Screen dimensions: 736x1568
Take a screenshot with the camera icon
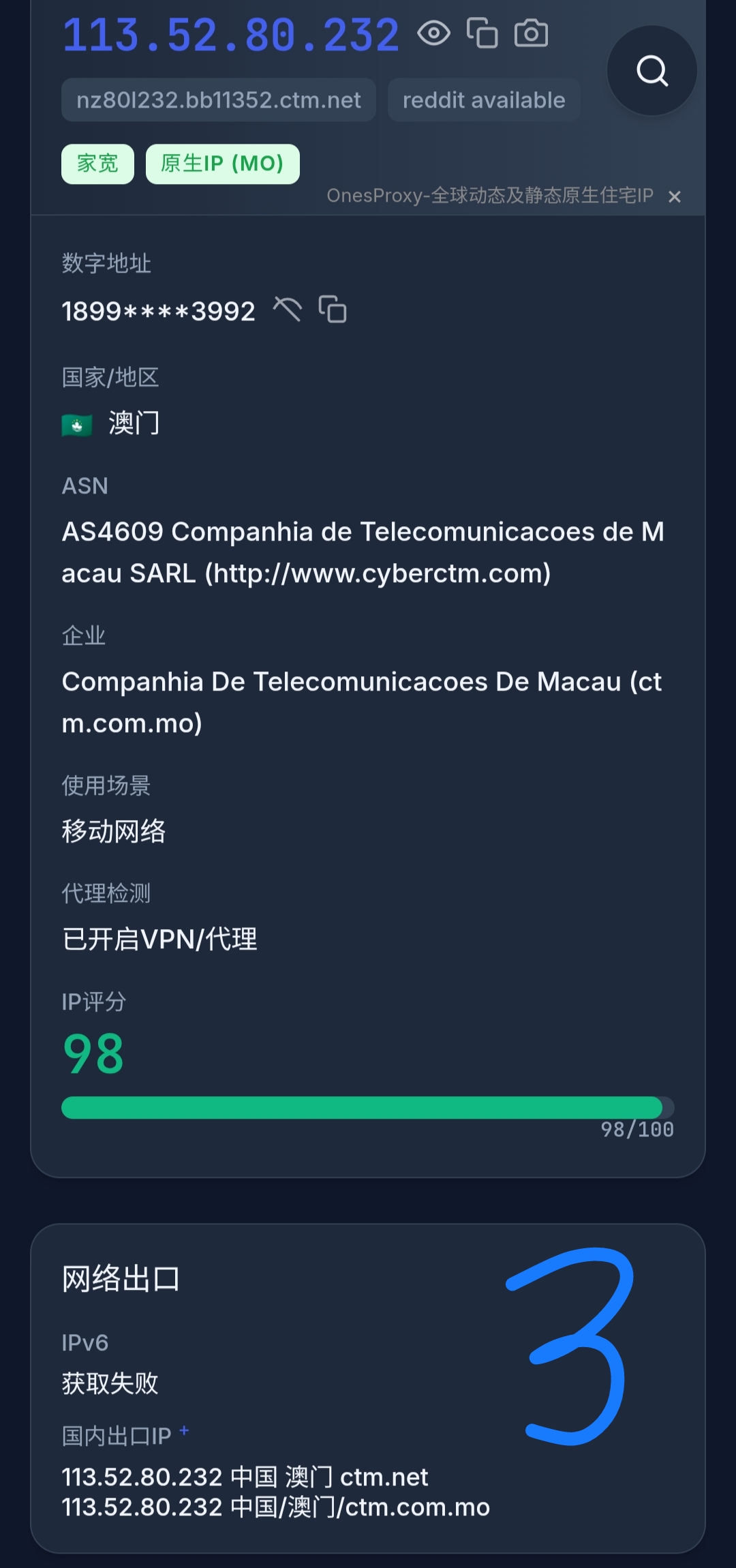coord(531,33)
